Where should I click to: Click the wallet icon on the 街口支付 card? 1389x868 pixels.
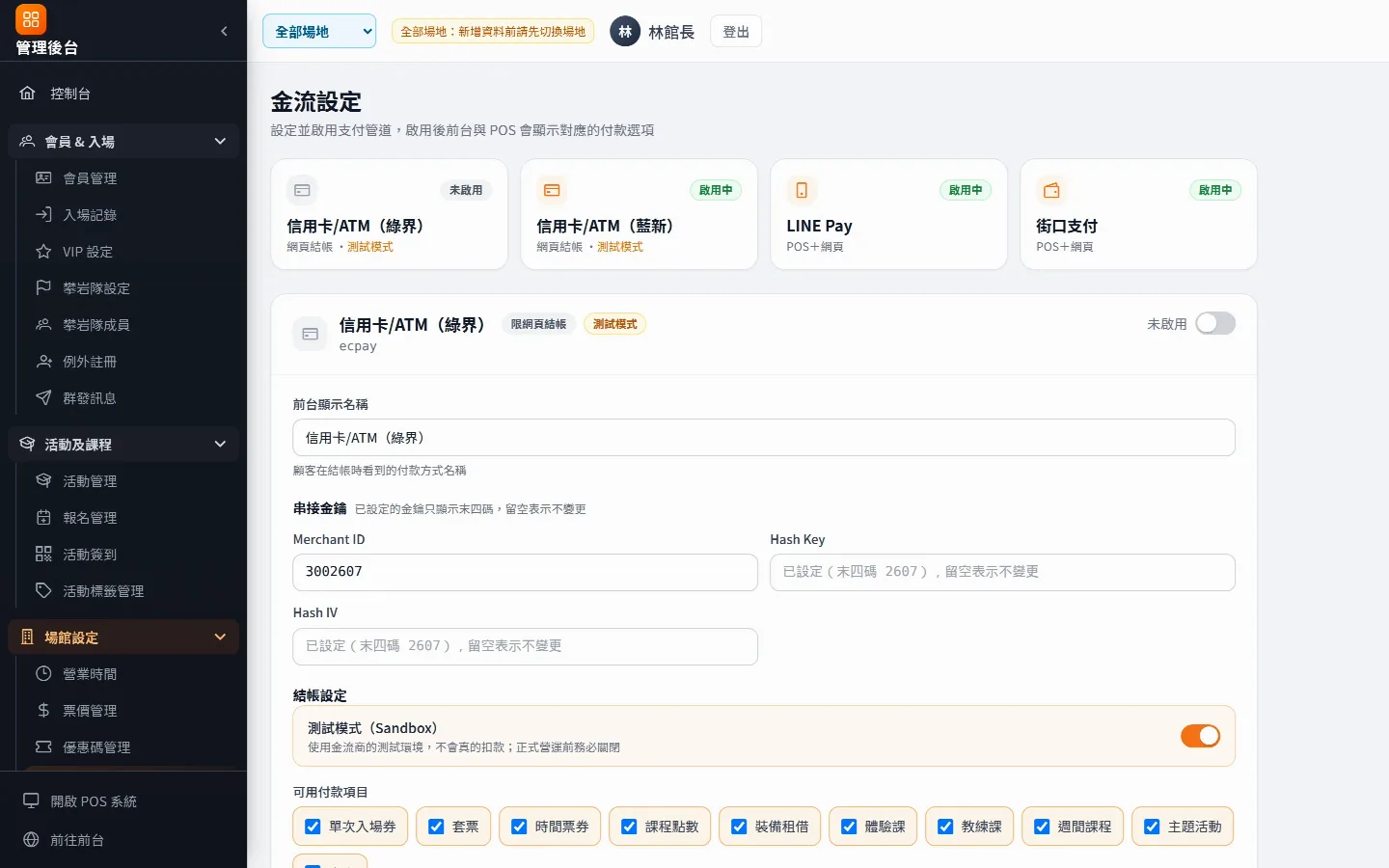click(x=1051, y=190)
